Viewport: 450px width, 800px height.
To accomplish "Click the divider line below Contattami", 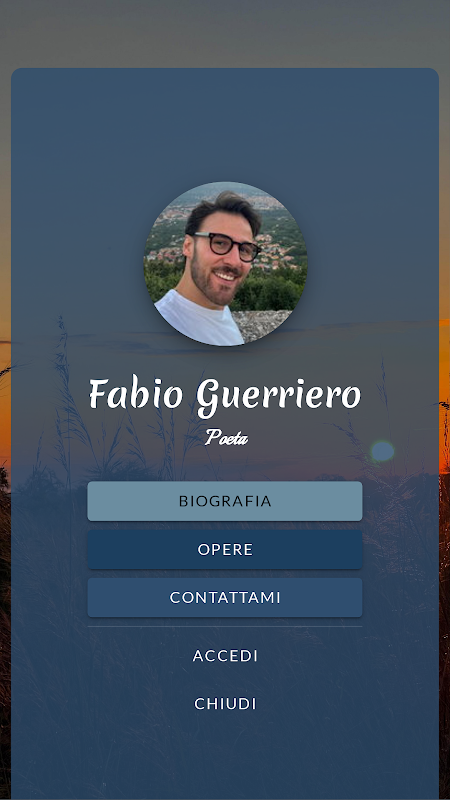I will point(224,627).
